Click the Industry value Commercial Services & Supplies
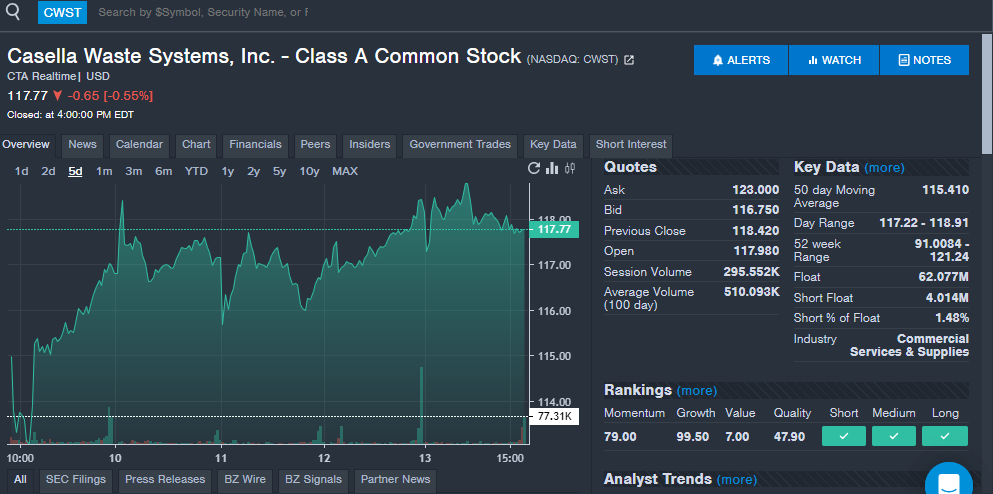Screen dimensions: 993x494 point(909,345)
